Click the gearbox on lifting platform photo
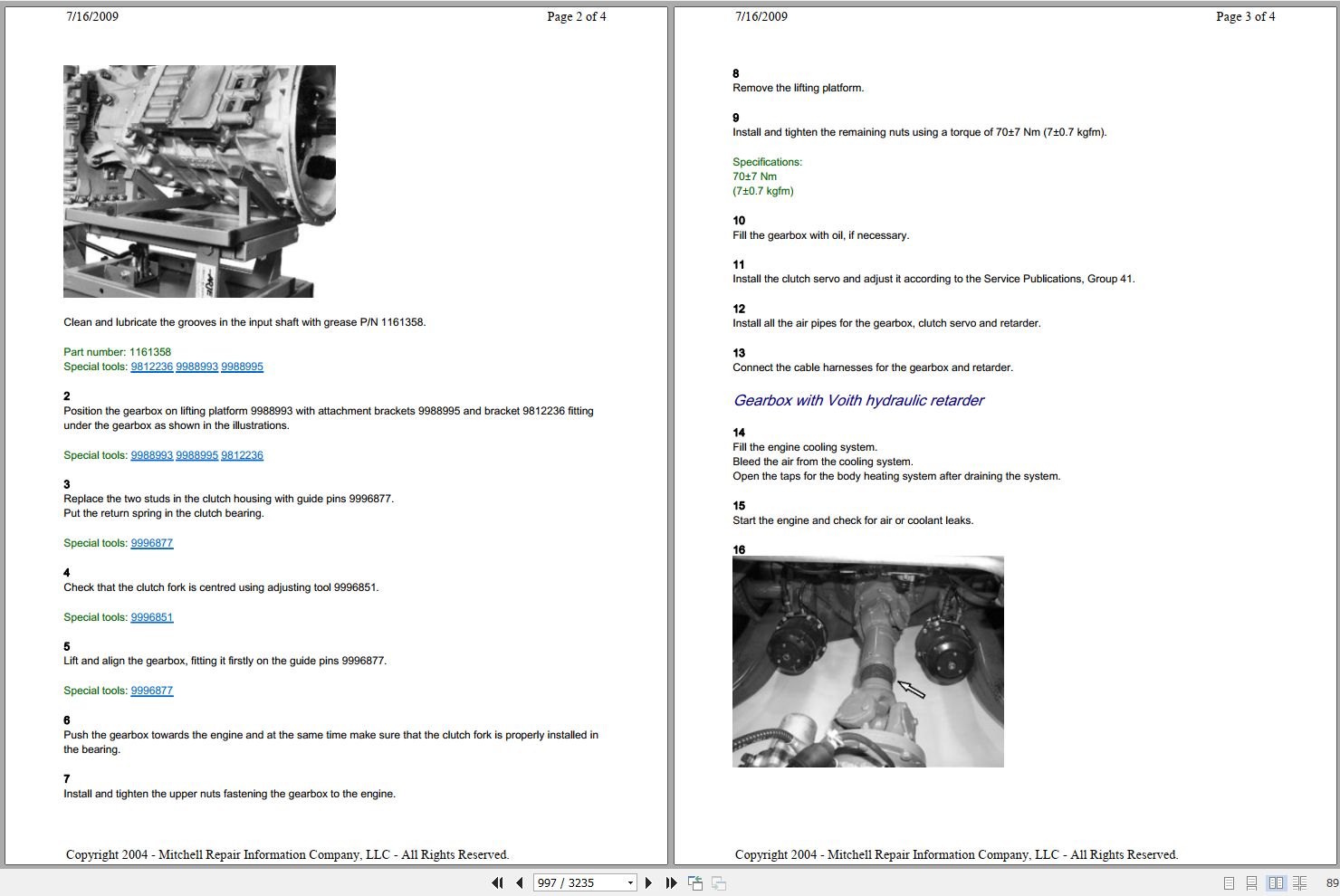The image size is (1340, 896). point(199,181)
